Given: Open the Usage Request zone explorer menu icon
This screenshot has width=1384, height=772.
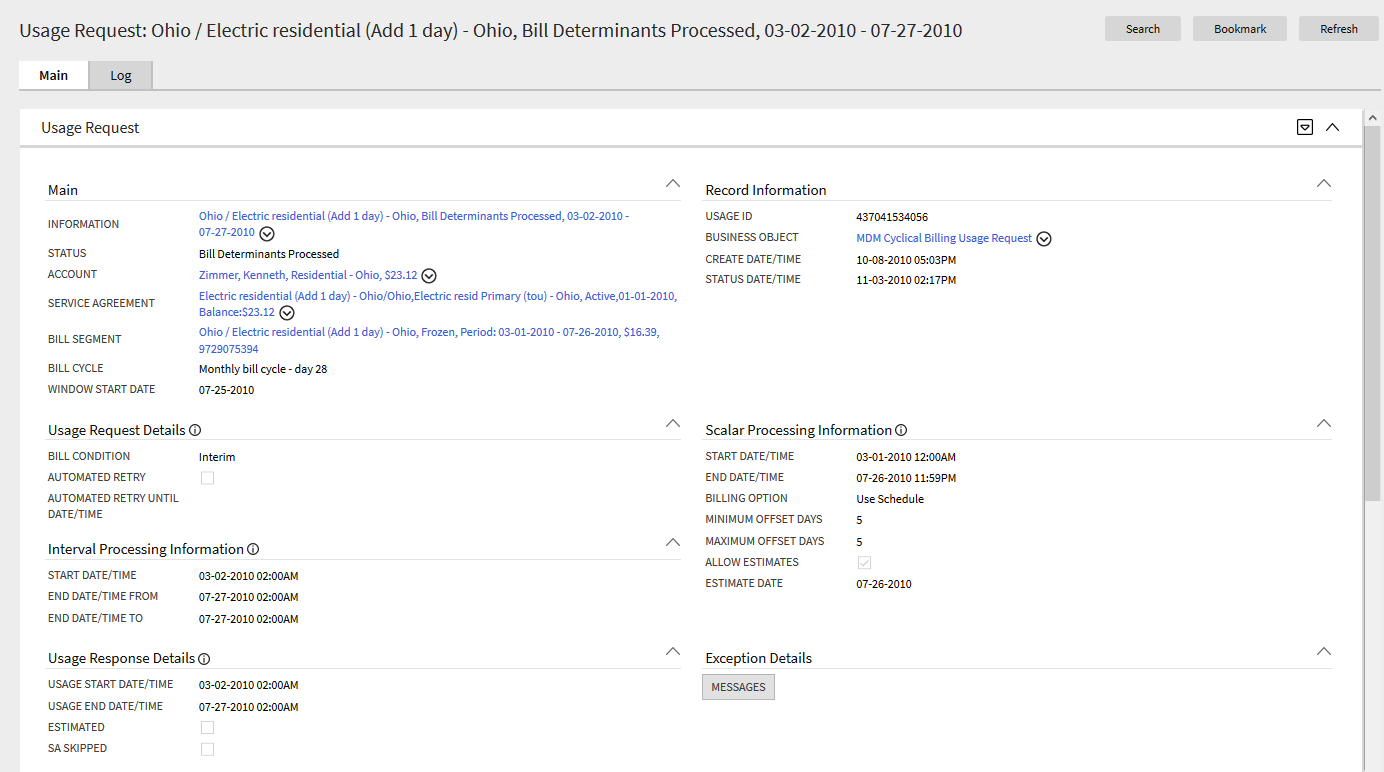Looking at the screenshot, I should point(1304,127).
